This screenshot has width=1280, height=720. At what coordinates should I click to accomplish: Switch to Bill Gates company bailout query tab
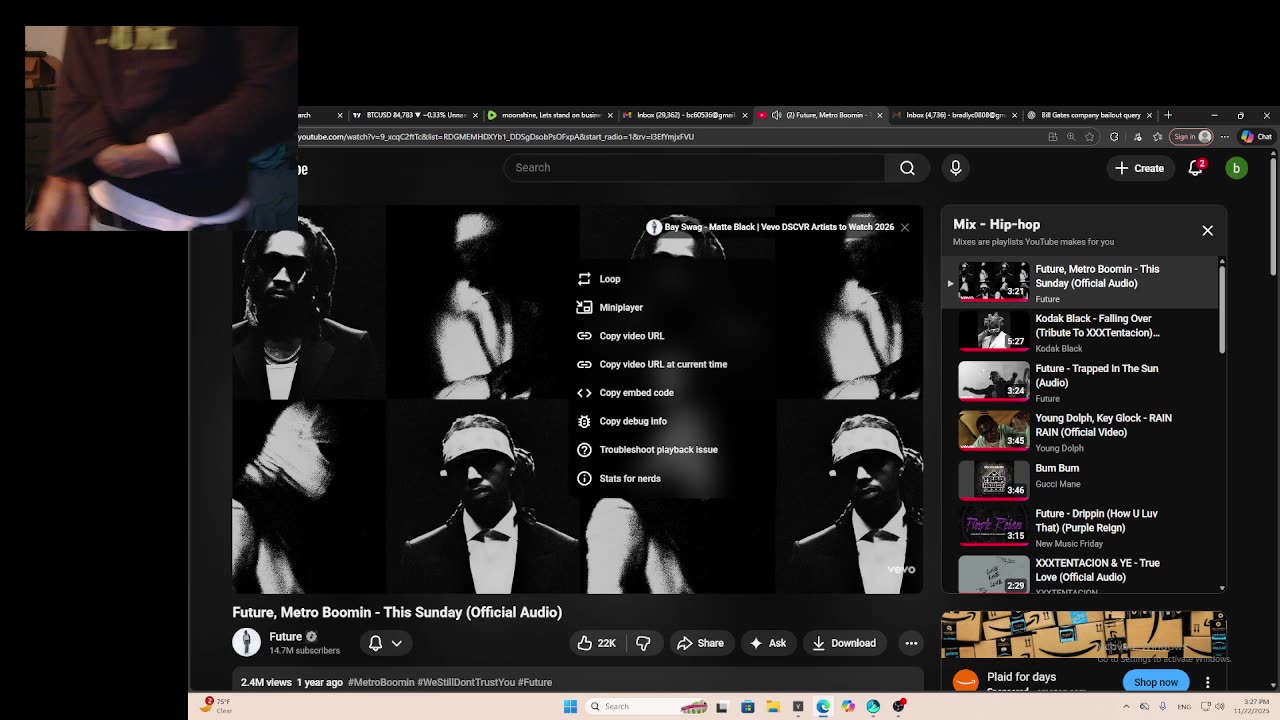[x=1090, y=115]
